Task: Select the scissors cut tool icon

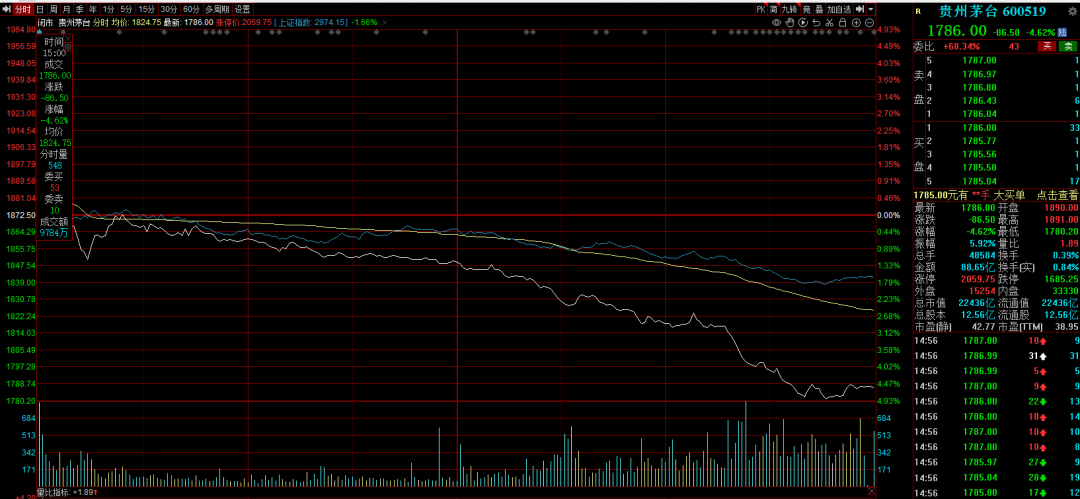Action: pos(829,22)
